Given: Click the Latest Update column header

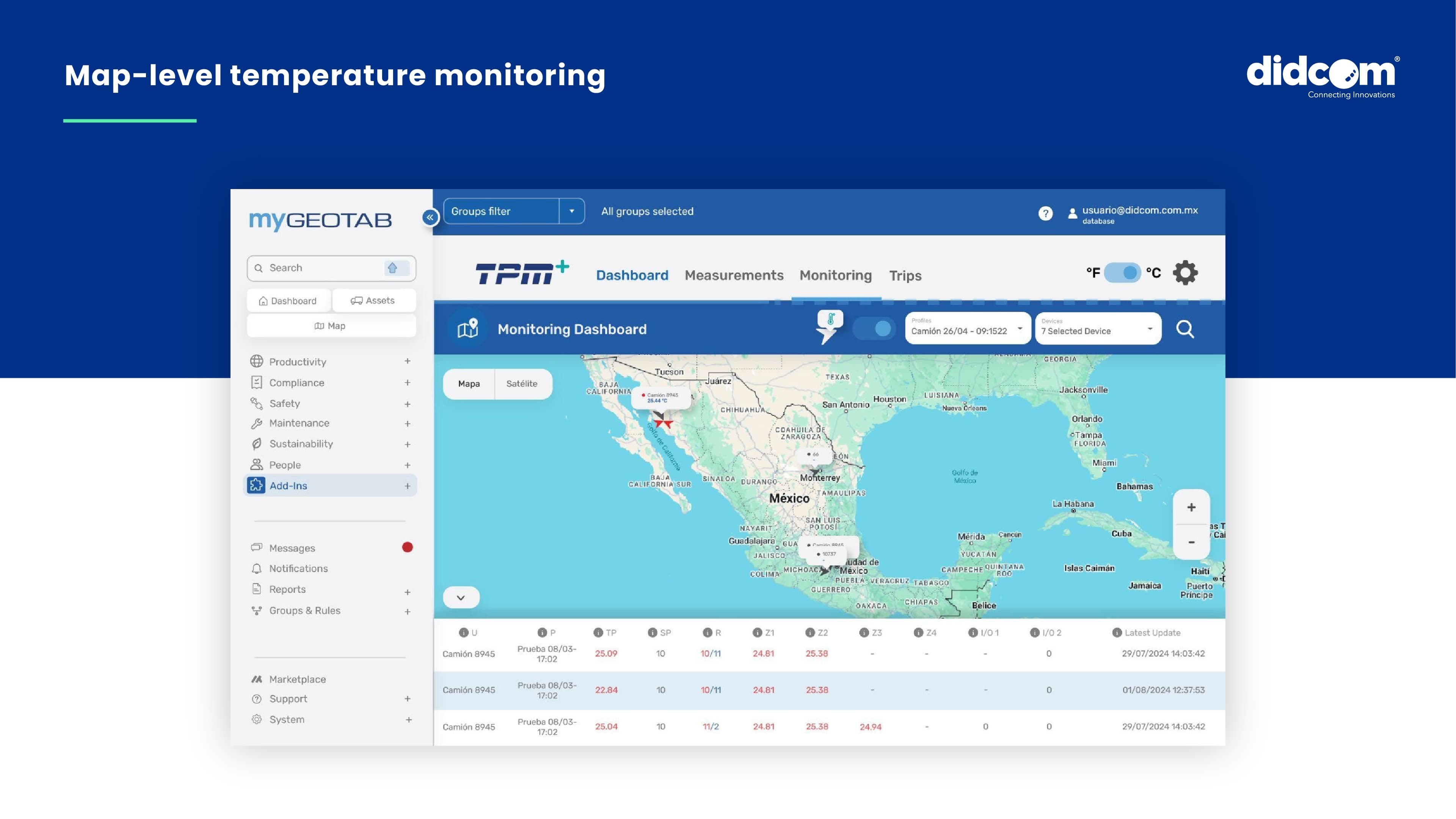Looking at the screenshot, I should pos(1152,632).
